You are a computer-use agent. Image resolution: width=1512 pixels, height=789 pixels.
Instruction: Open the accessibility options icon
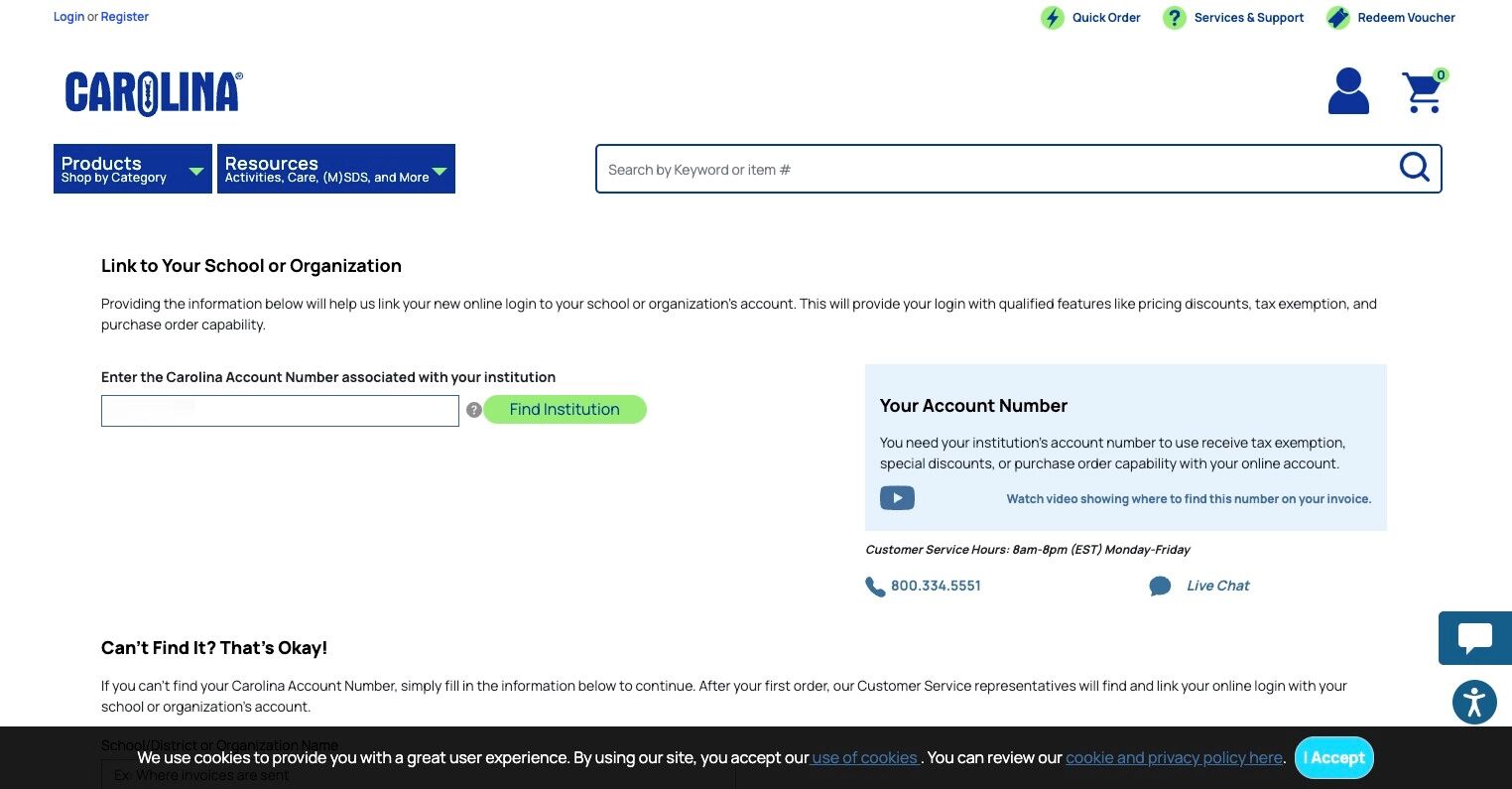coord(1474,702)
